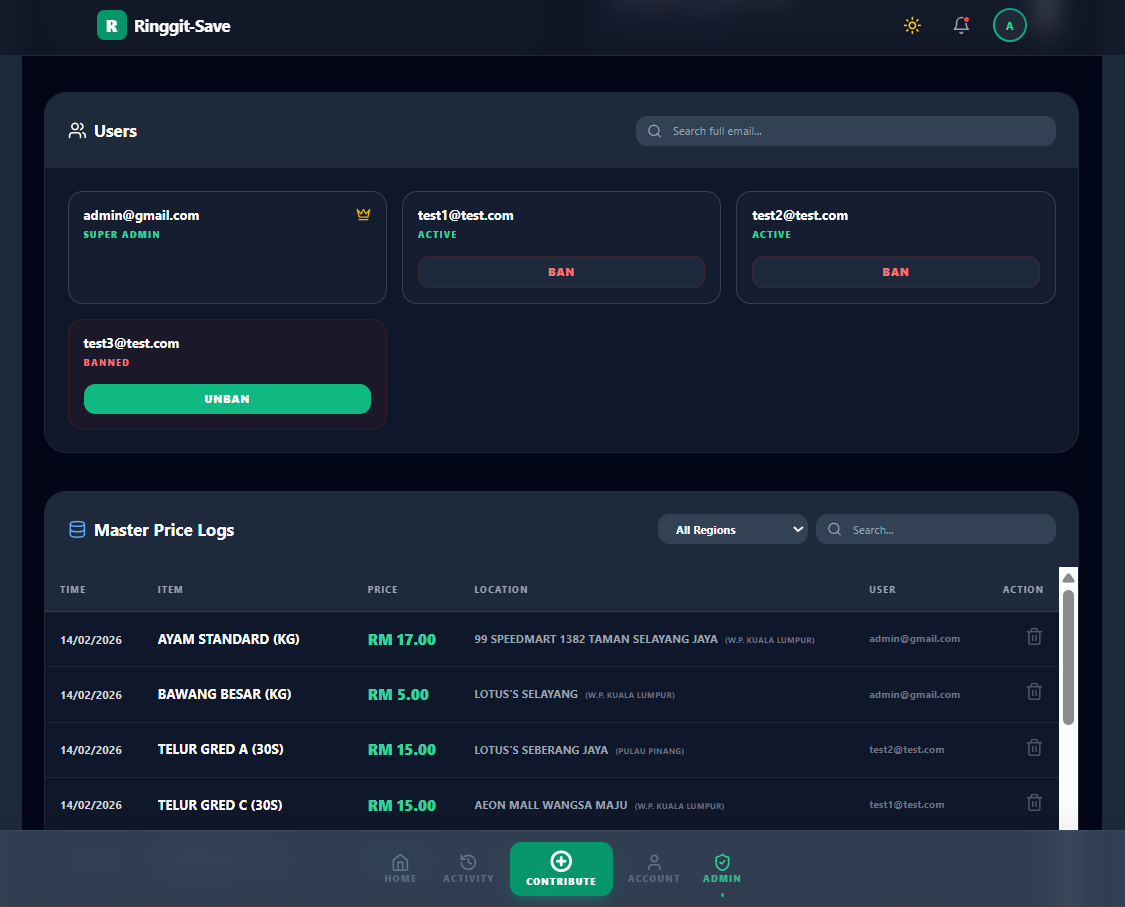Ban user test2@test.com
This screenshot has height=907, width=1125.
(x=895, y=272)
